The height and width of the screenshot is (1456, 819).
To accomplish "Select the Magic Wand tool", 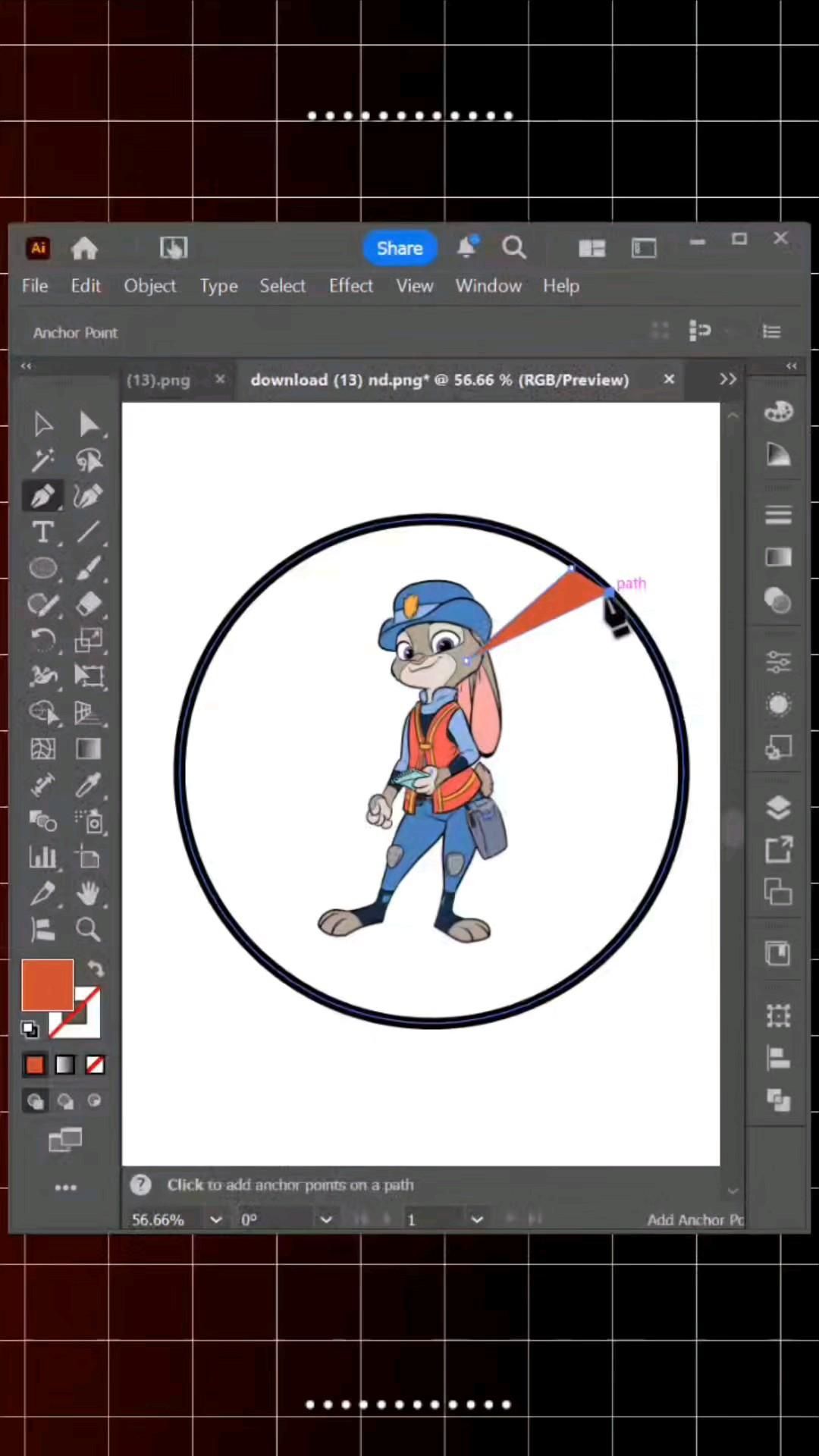I will pos(42,460).
